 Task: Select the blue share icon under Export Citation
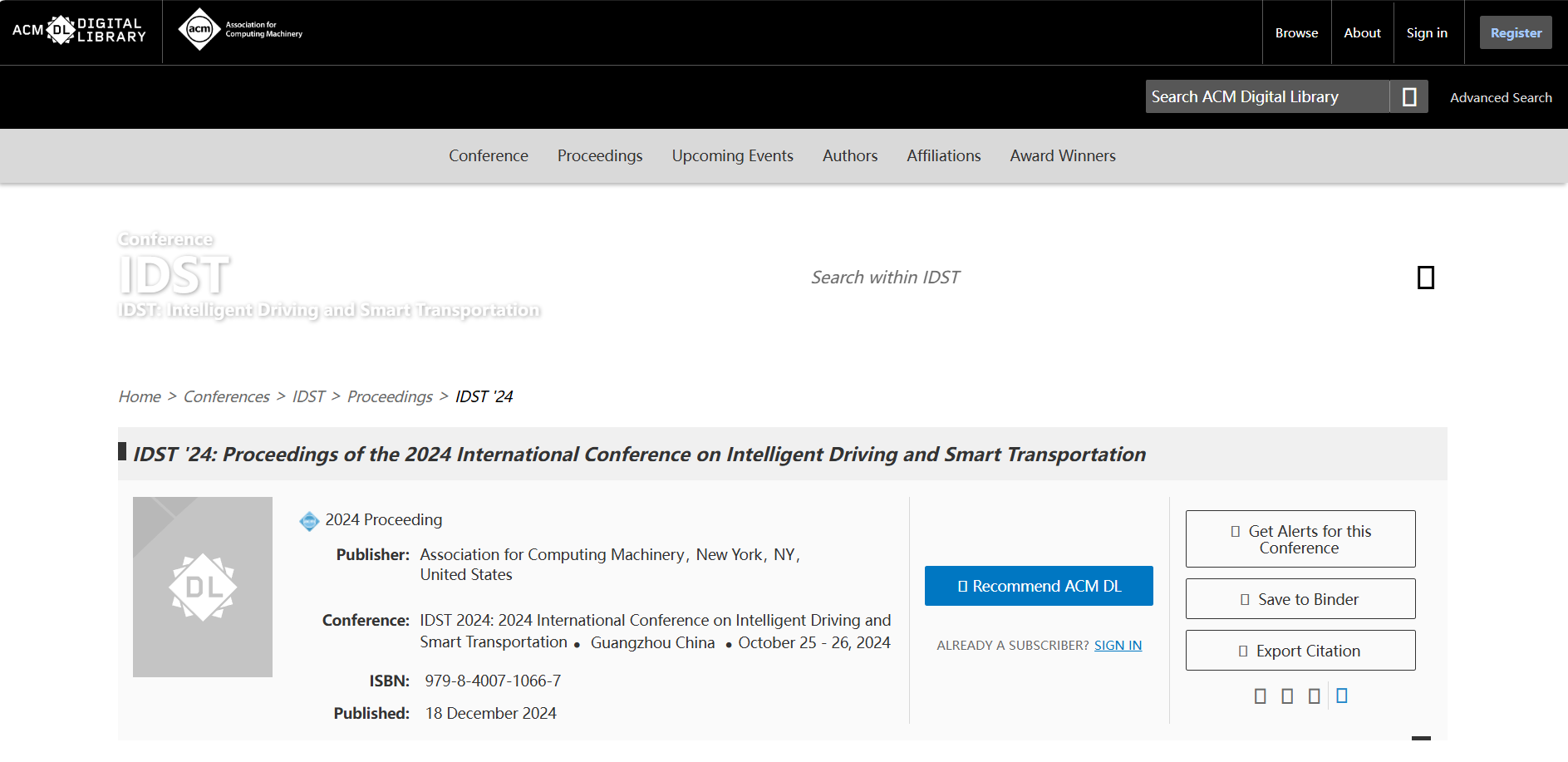click(x=1342, y=696)
